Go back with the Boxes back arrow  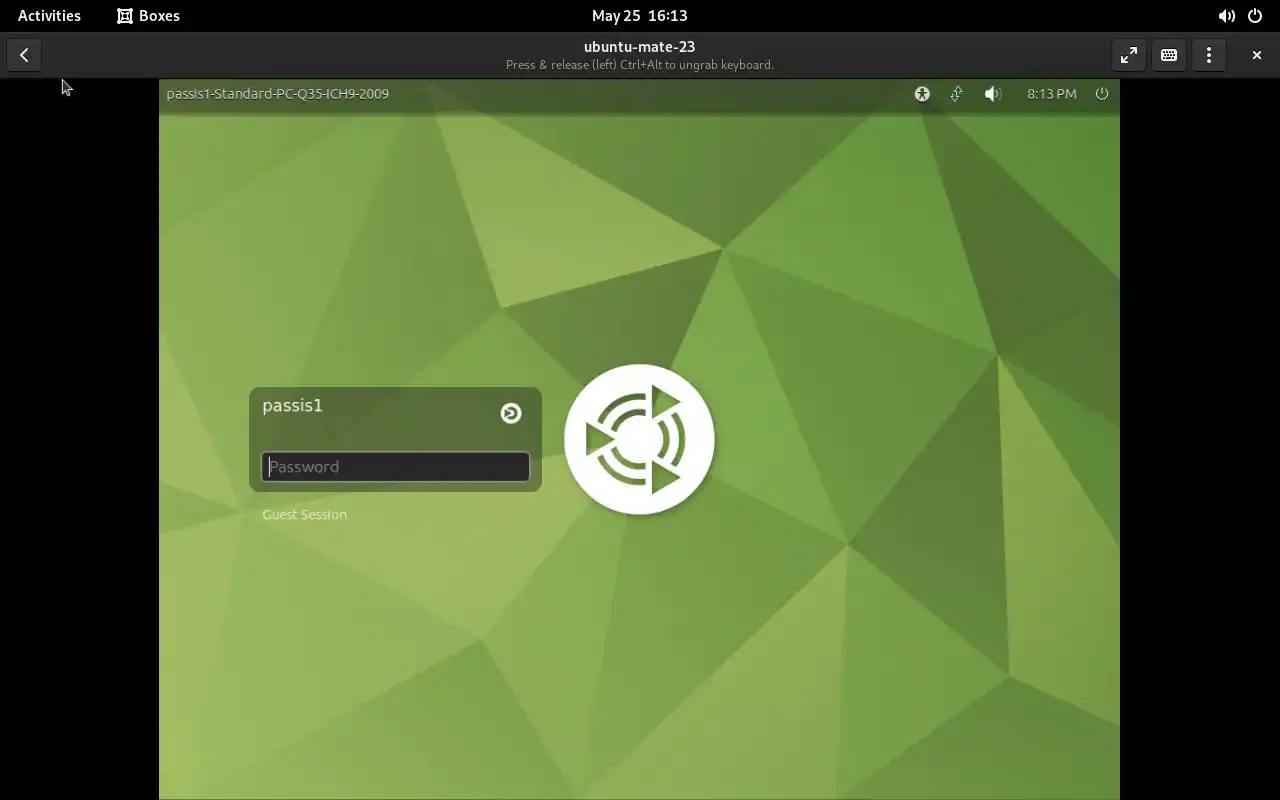(x=24, y=55)
